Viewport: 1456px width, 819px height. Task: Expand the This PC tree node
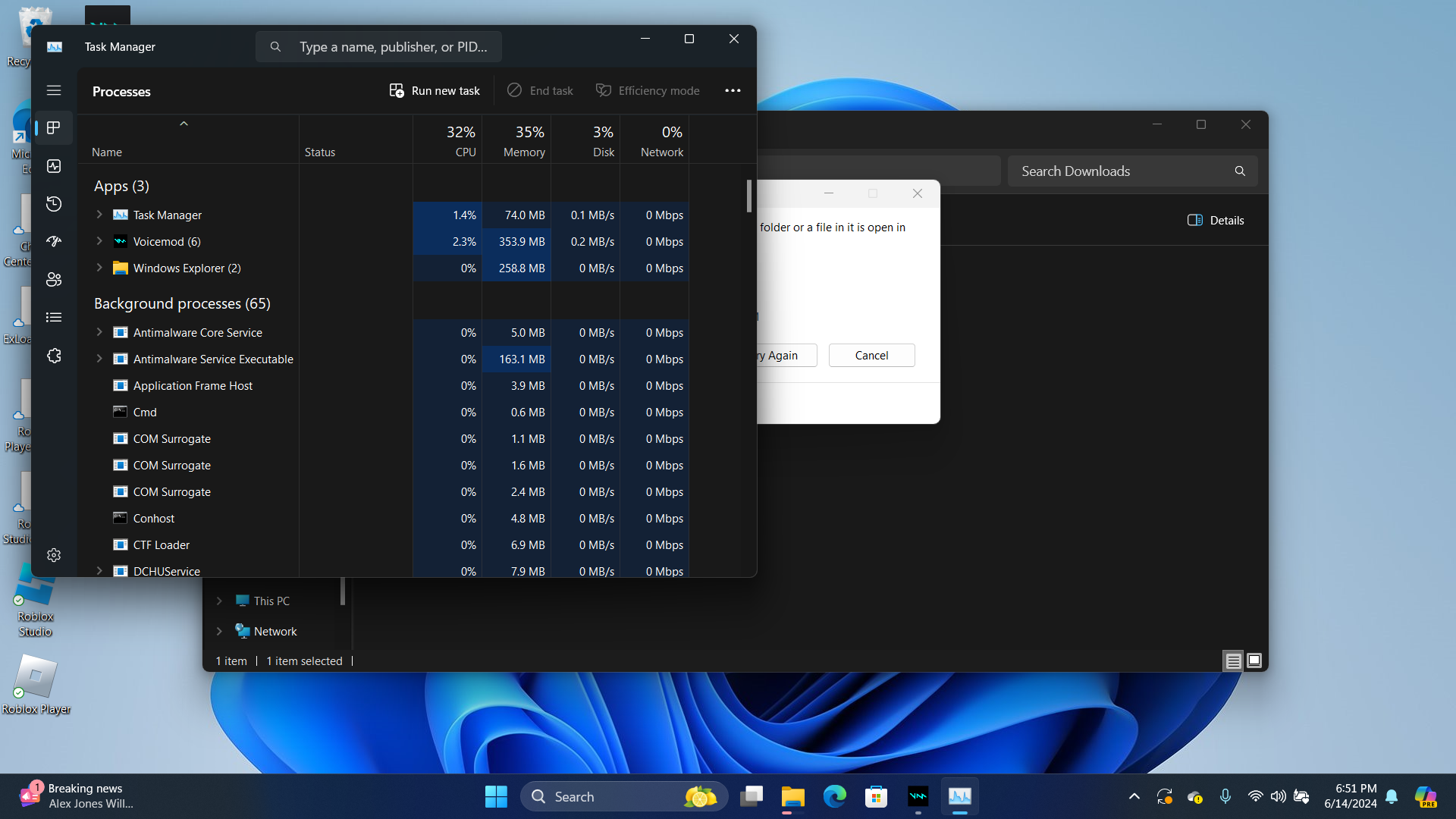(x=219, y=601)
